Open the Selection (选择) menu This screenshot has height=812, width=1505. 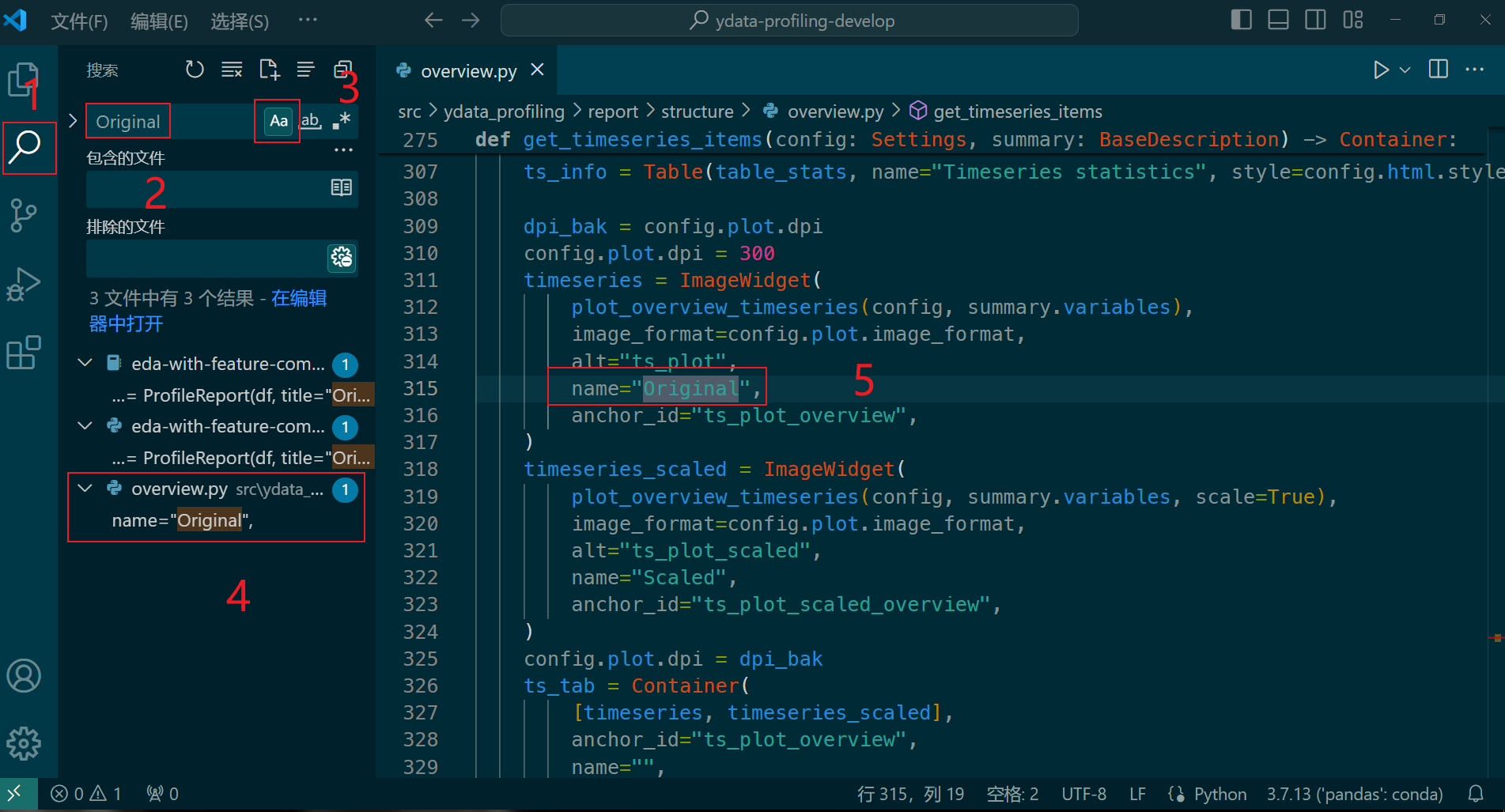(x=240, y=21)
